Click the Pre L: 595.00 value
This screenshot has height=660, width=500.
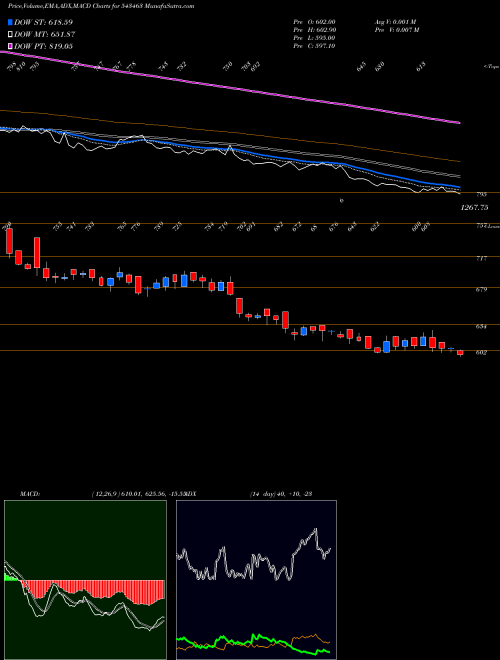click(314, 38)
